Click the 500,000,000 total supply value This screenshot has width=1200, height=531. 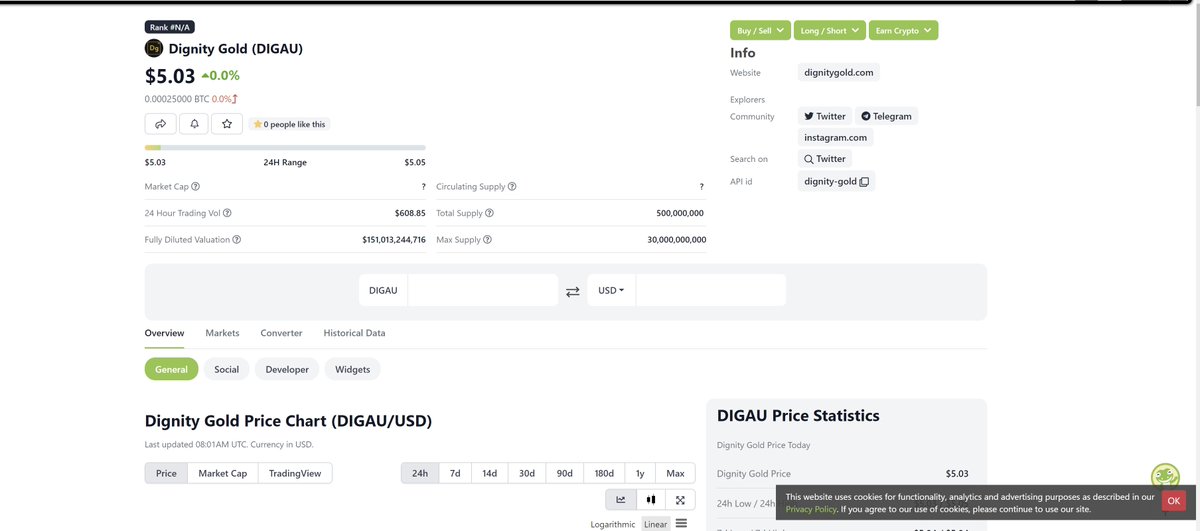pos(680,213)
